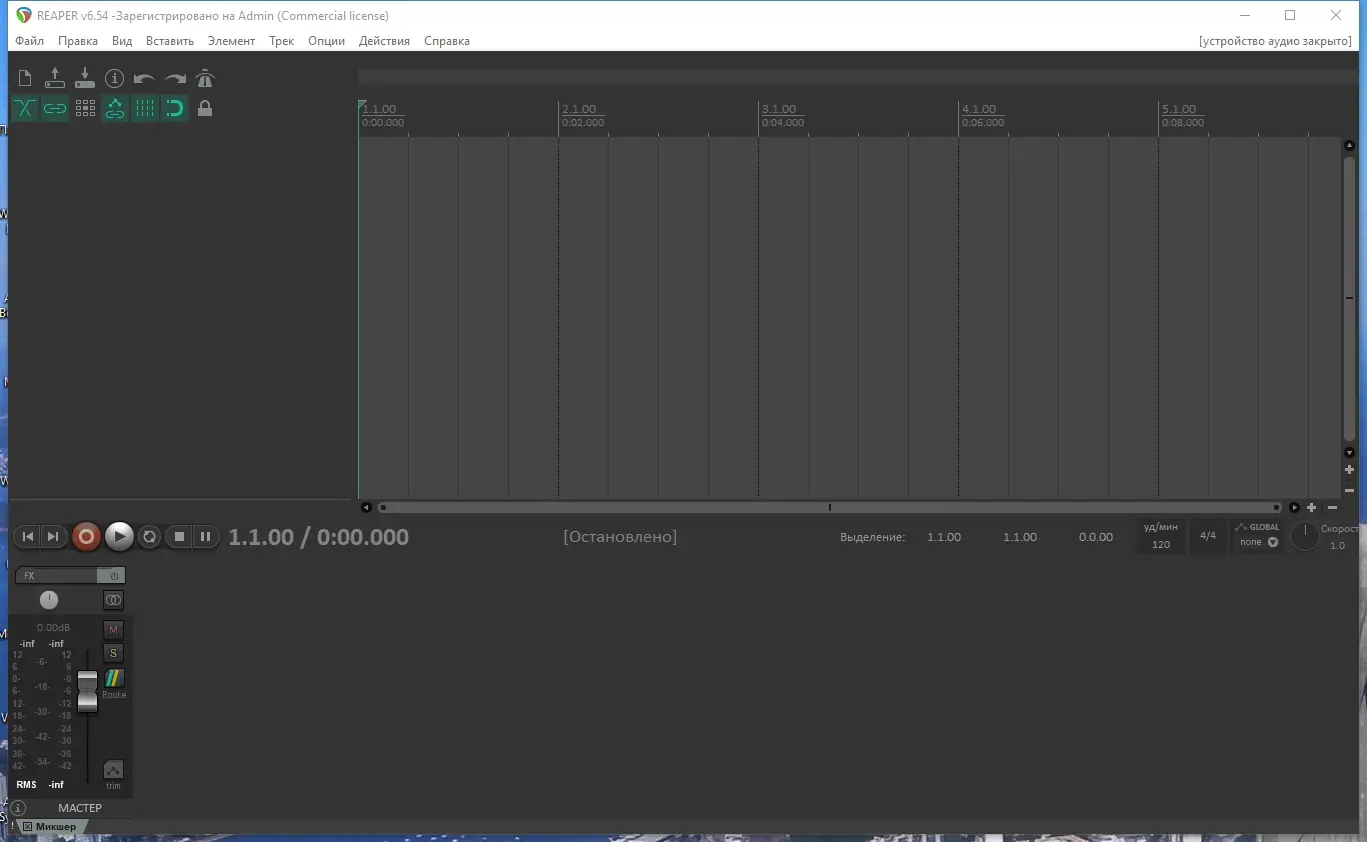
Task: Click the 1.1.00 / 0:00.000 time display
Action: 319,537
